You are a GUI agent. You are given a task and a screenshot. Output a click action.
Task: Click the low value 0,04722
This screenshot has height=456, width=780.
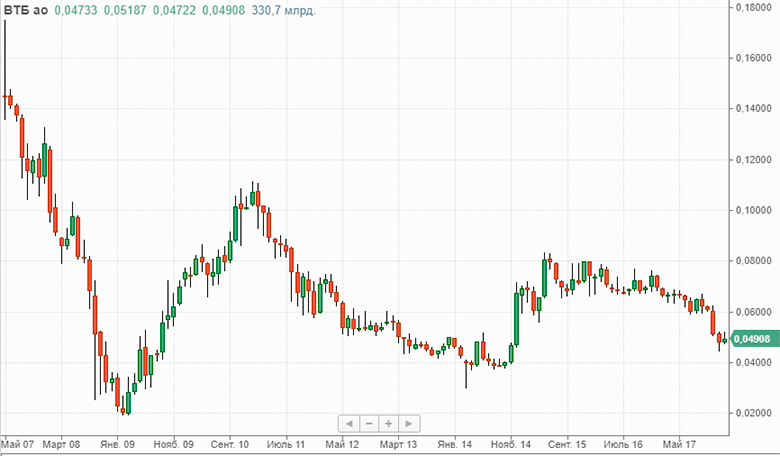(x=175, y=10)
